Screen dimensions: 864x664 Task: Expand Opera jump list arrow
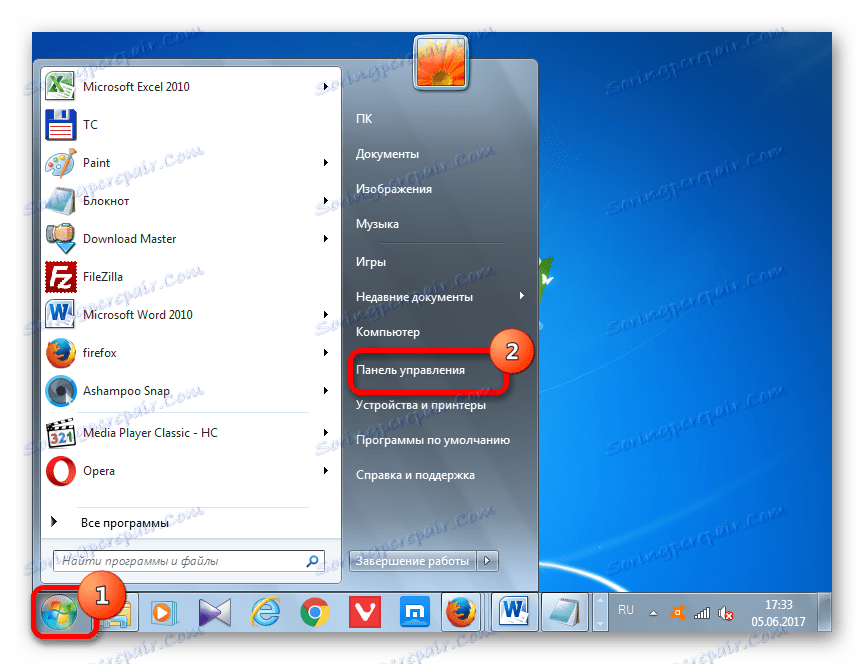(x=326, y=471)
